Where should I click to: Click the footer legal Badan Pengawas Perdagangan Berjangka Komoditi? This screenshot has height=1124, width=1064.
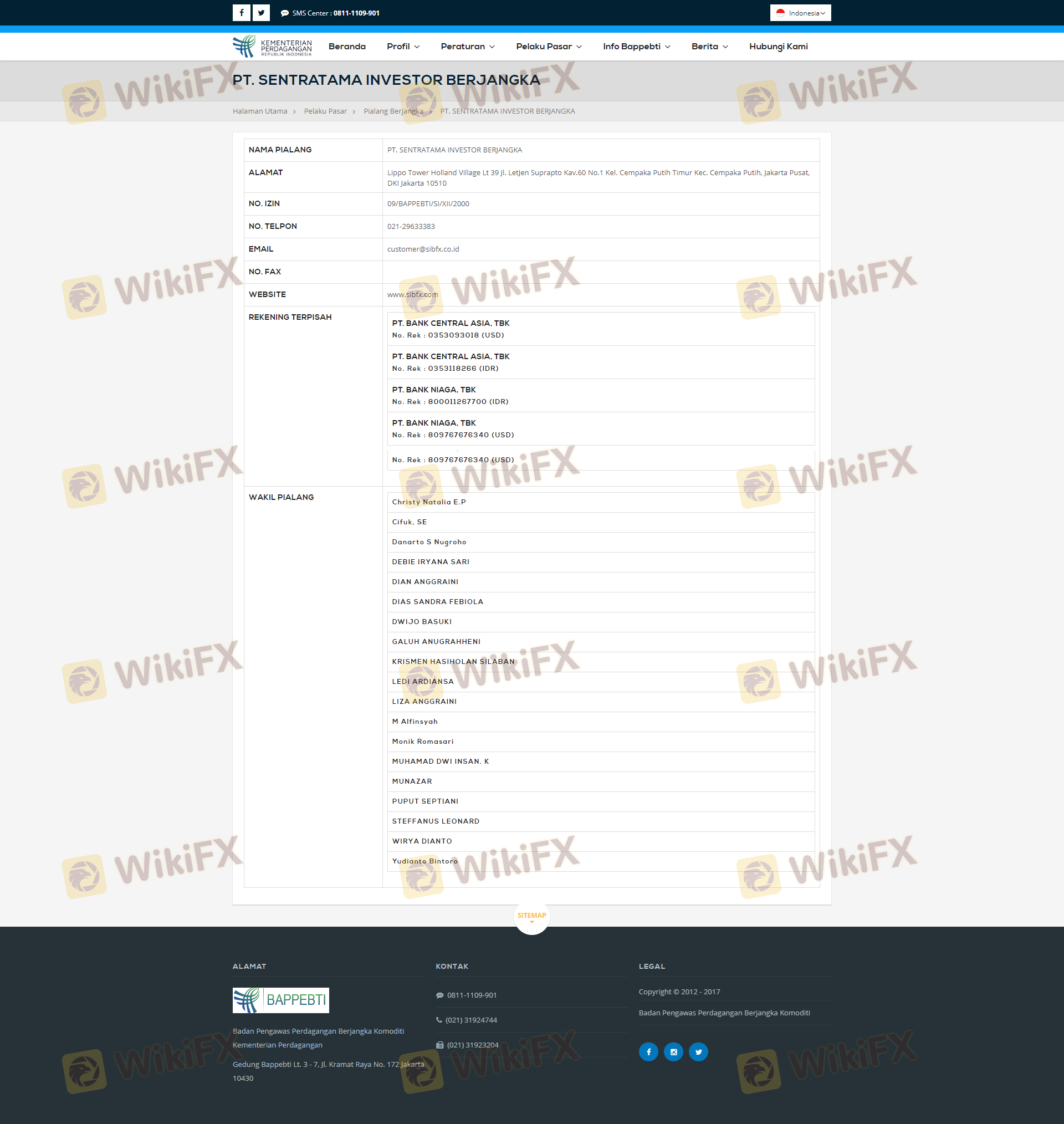coord(724,1013)
